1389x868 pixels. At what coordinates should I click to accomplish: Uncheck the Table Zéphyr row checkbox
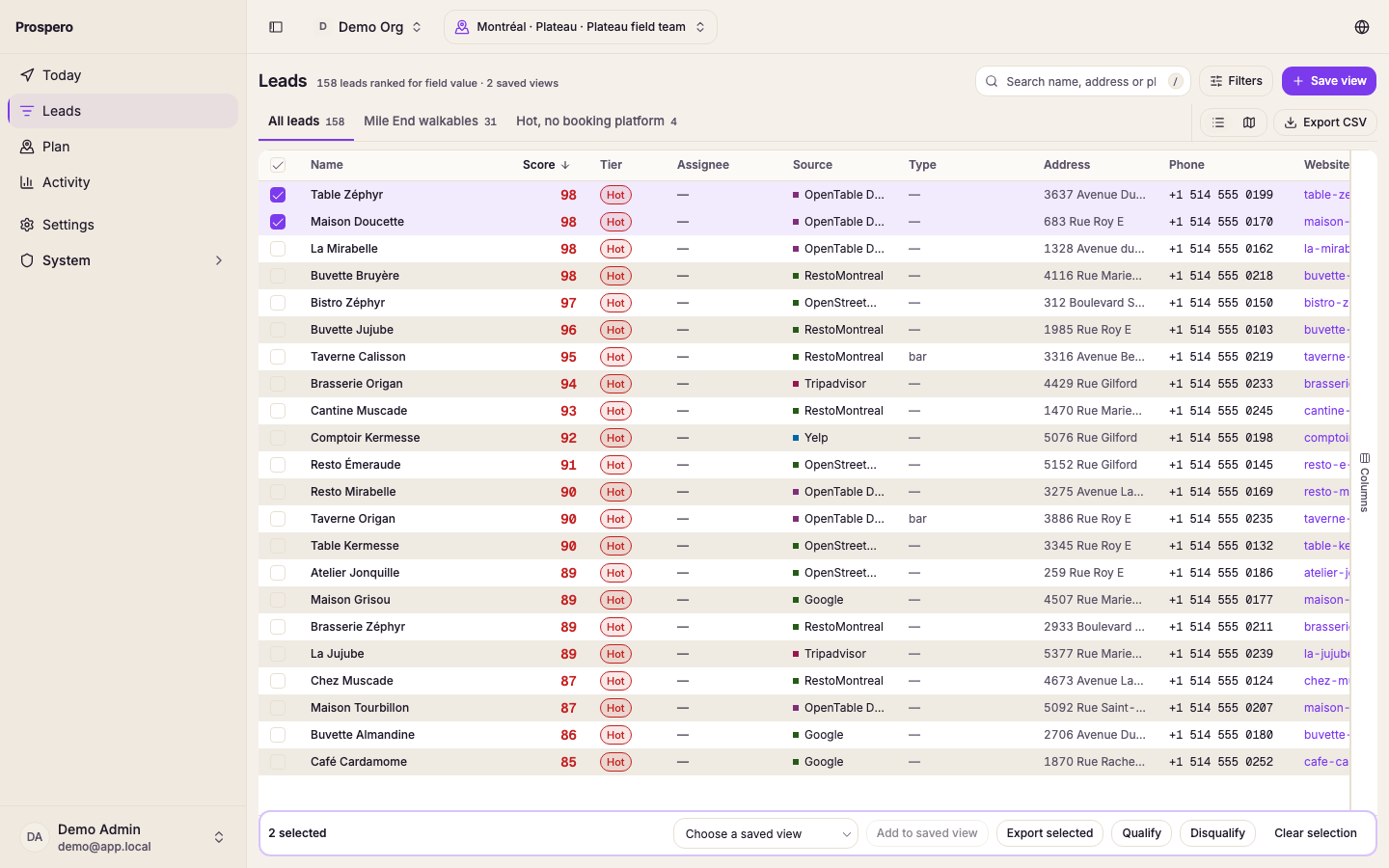(x=278, y=195)
